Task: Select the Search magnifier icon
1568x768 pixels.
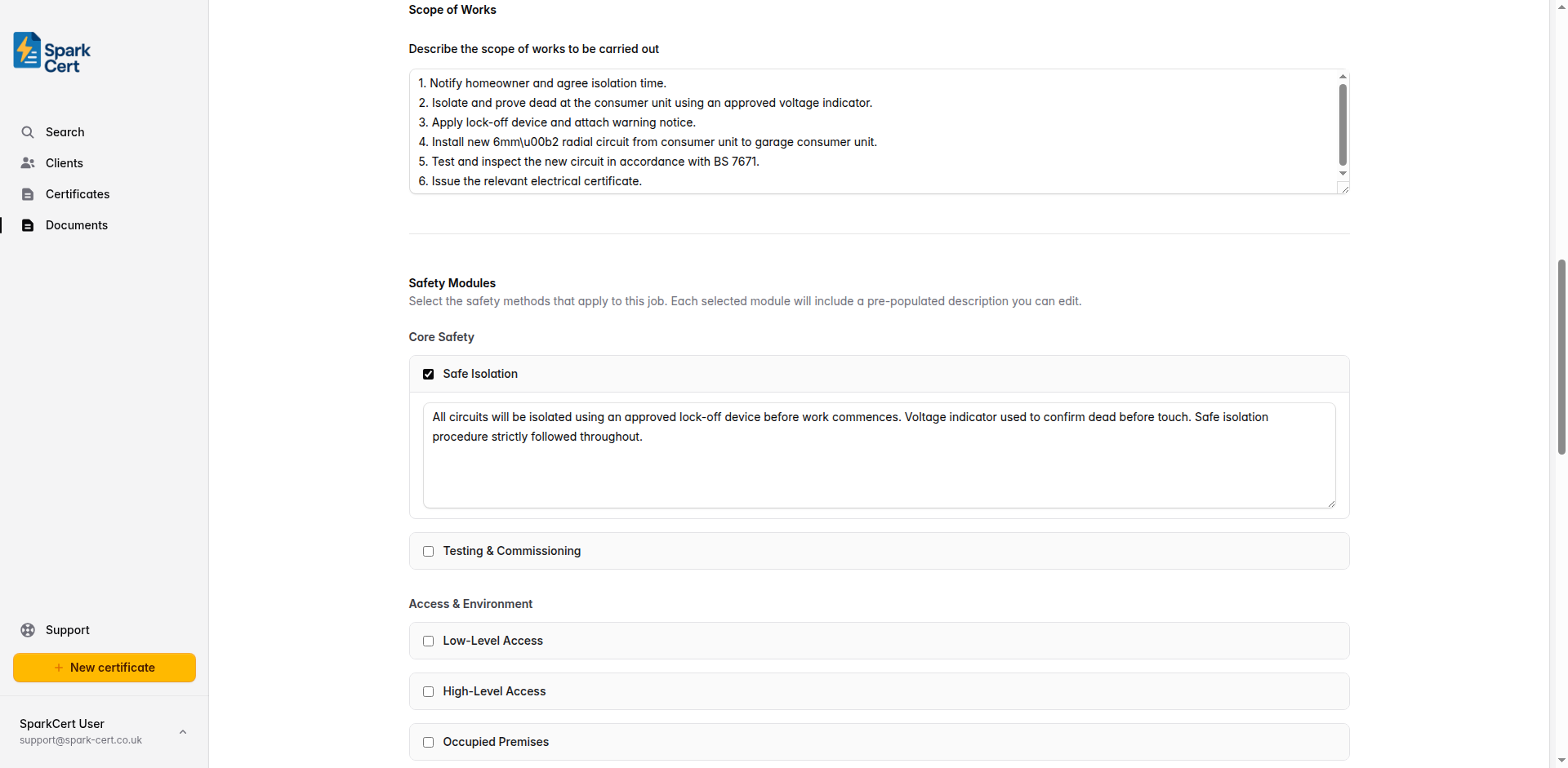Action: [x=28, y=131]
